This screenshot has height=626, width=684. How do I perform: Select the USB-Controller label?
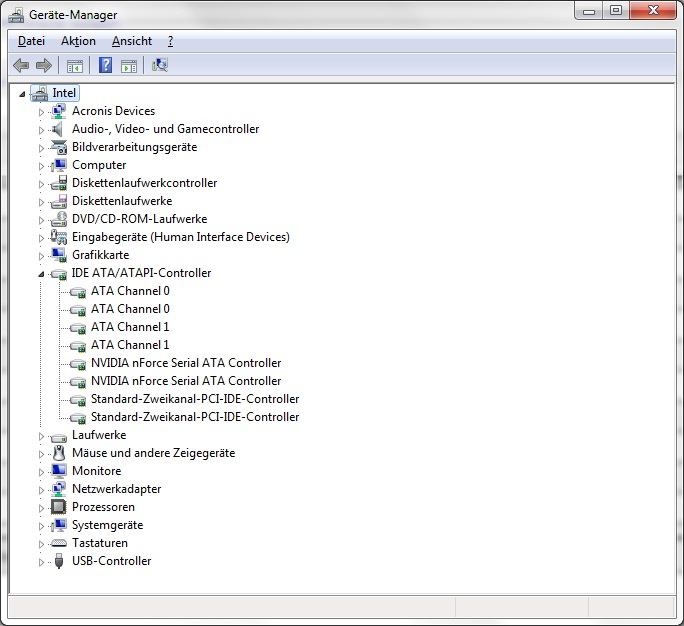(112, 561)
